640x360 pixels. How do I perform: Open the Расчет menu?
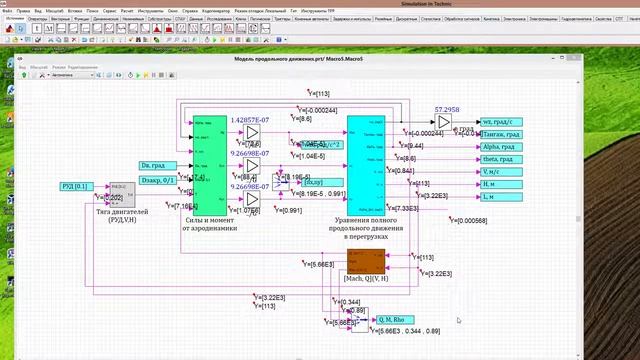click(x=127, y=11)
